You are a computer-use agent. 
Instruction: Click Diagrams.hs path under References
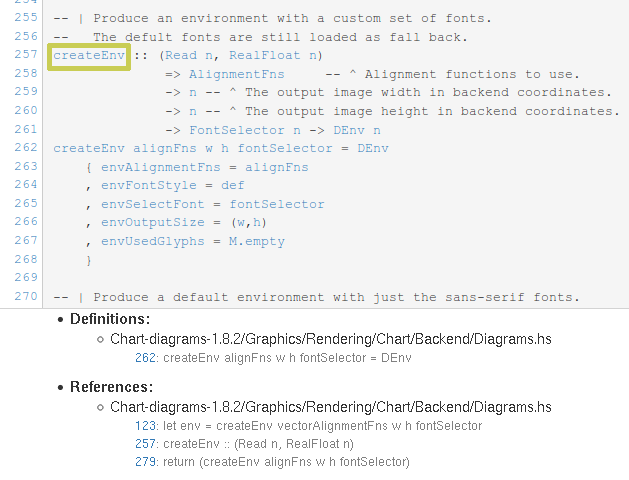point(331,407)
